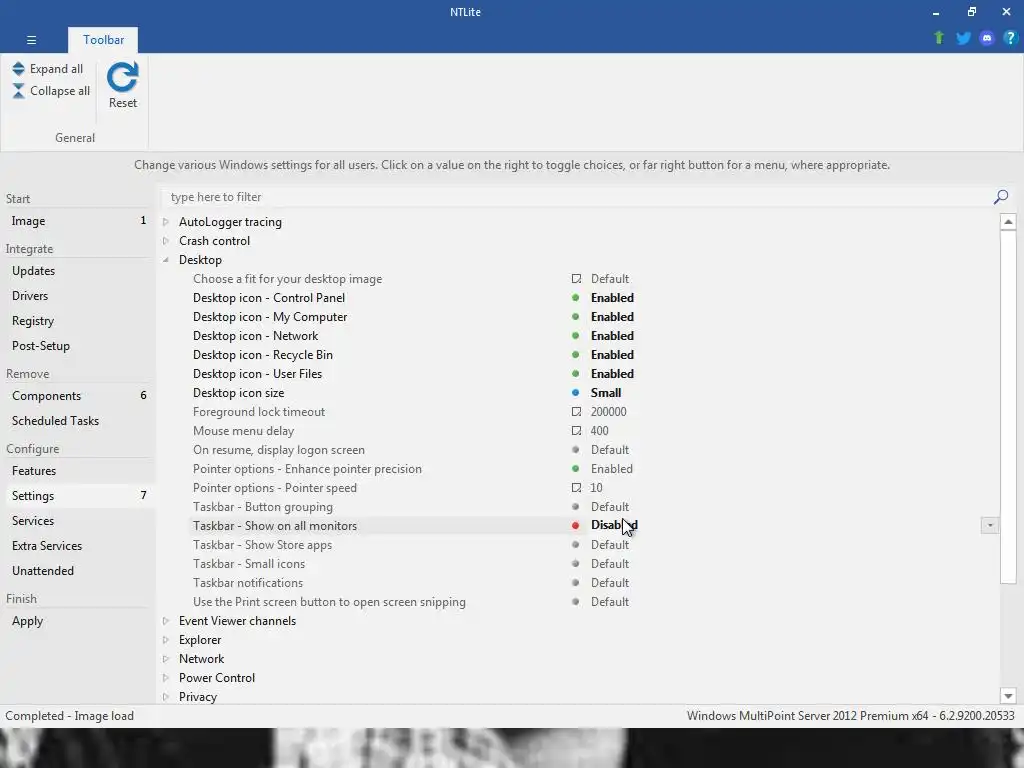Toggle Desktop icon - Network Enabled value
Image resolution: width=1024 pixels, height=768 pixels.
click(x=612, y=336)
